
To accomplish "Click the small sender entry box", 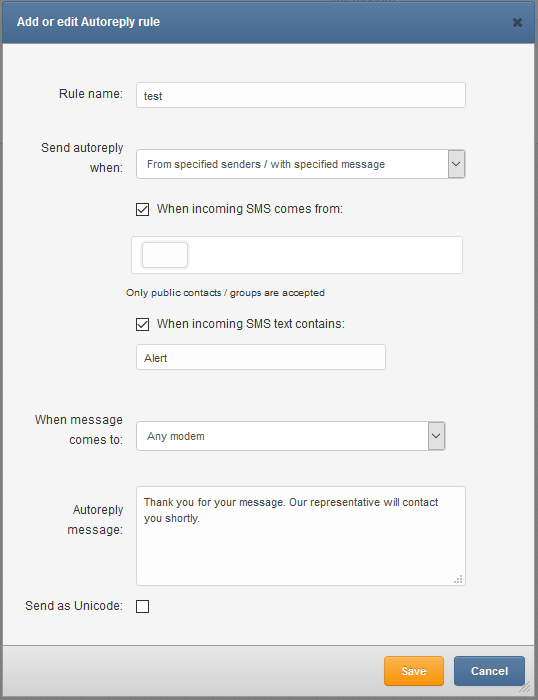I will click(x=165, y=255).
